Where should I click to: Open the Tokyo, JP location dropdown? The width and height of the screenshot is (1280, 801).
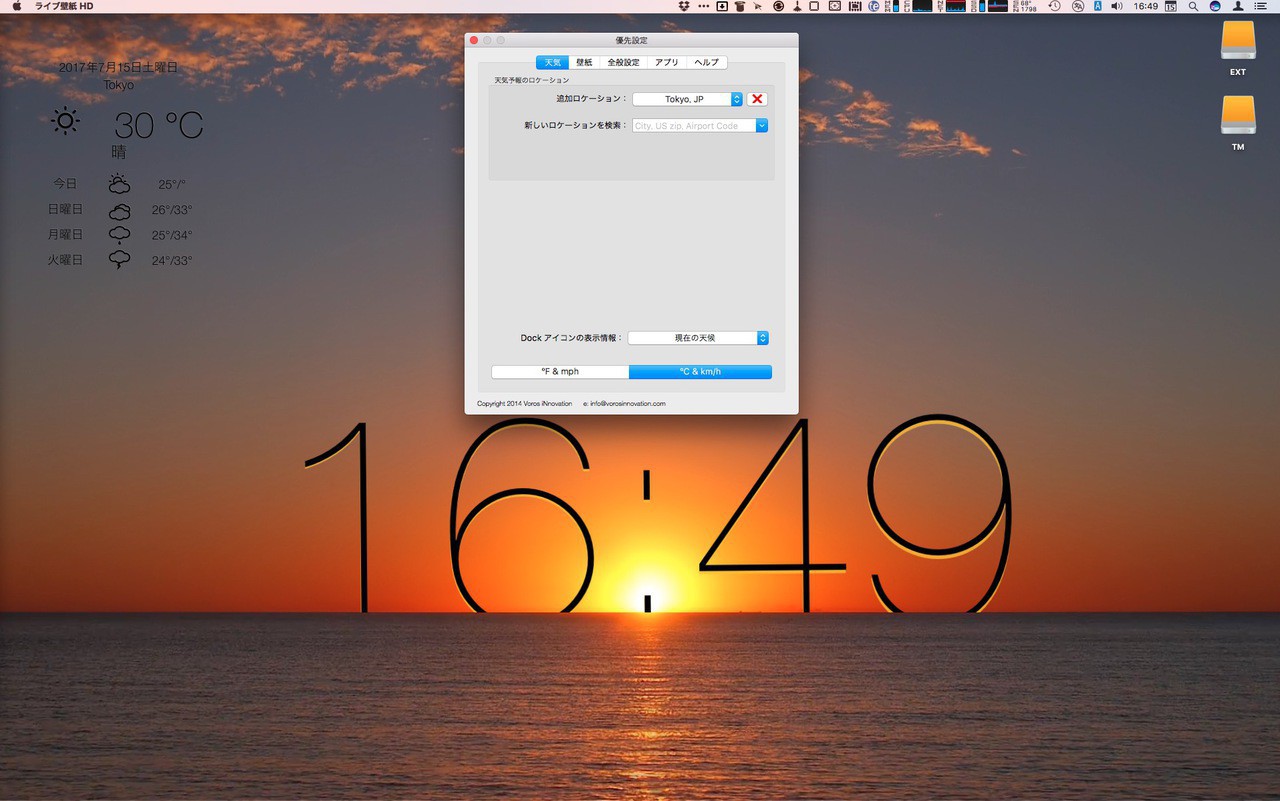pyautogui.click(x=687, y=99)
